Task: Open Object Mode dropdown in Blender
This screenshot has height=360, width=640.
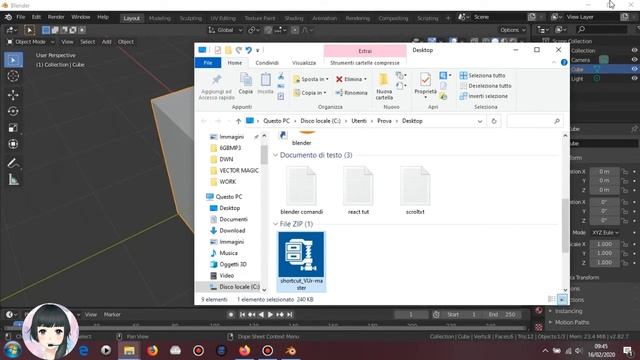Action: click(31, 42)
